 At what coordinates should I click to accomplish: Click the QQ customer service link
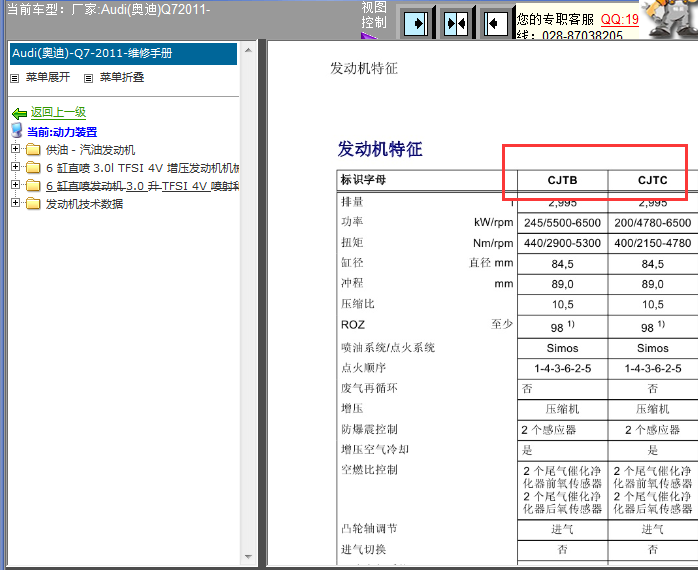click(x=619, y=19)
